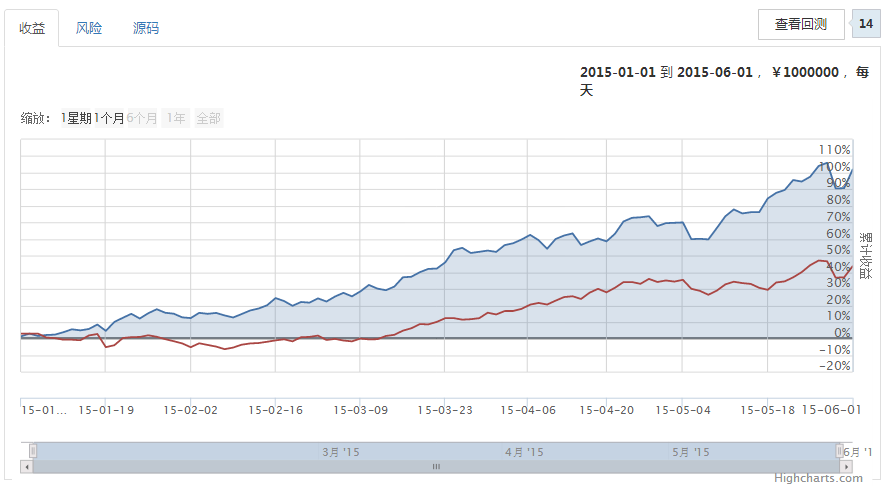The height and width of the screenshot is (489, 885).
Task: Click the 15-05-18 x-axis label
Action: 768,411
